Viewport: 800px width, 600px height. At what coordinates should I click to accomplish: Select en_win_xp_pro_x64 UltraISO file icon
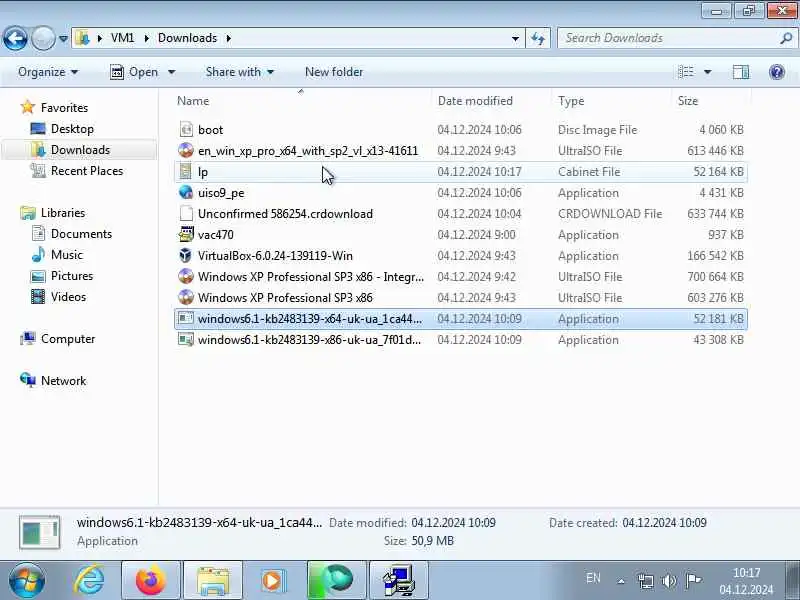(x=186, y=151)
